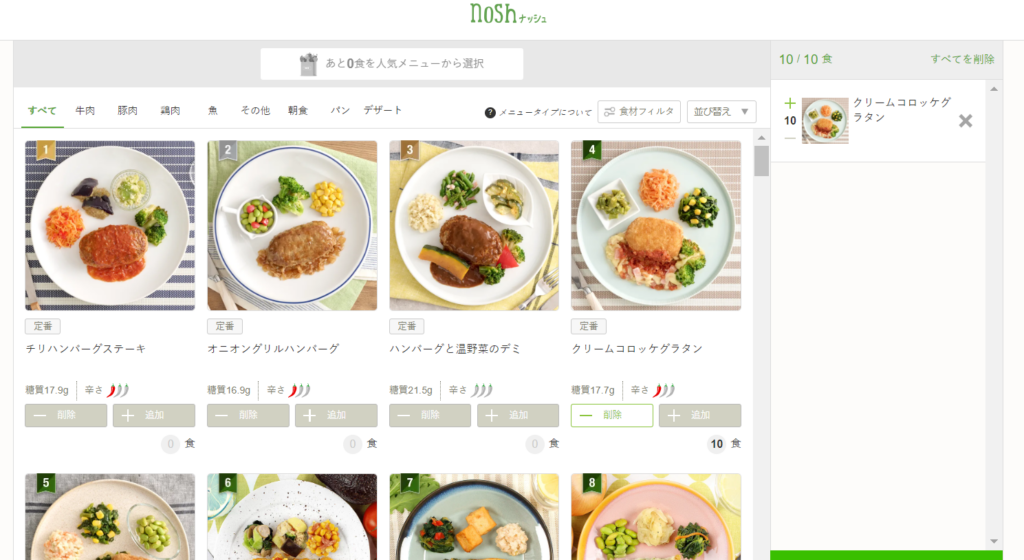Click the number 1 rank badge on chili hamburger

click(x=46, y=151)
